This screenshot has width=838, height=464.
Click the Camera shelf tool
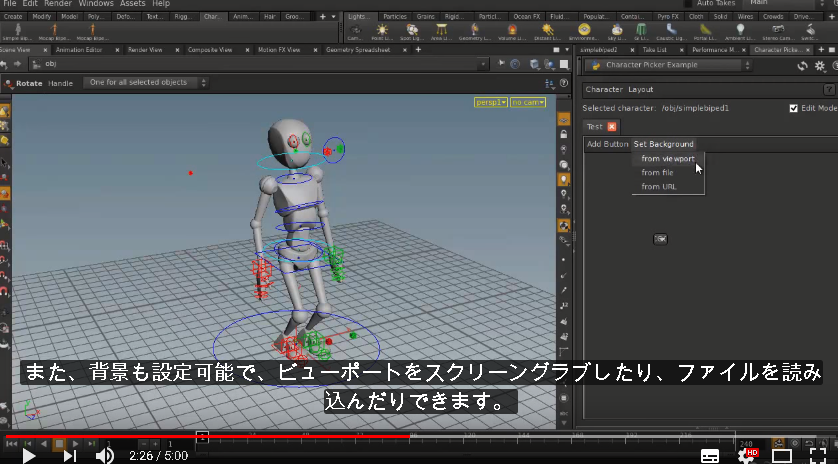355,32
